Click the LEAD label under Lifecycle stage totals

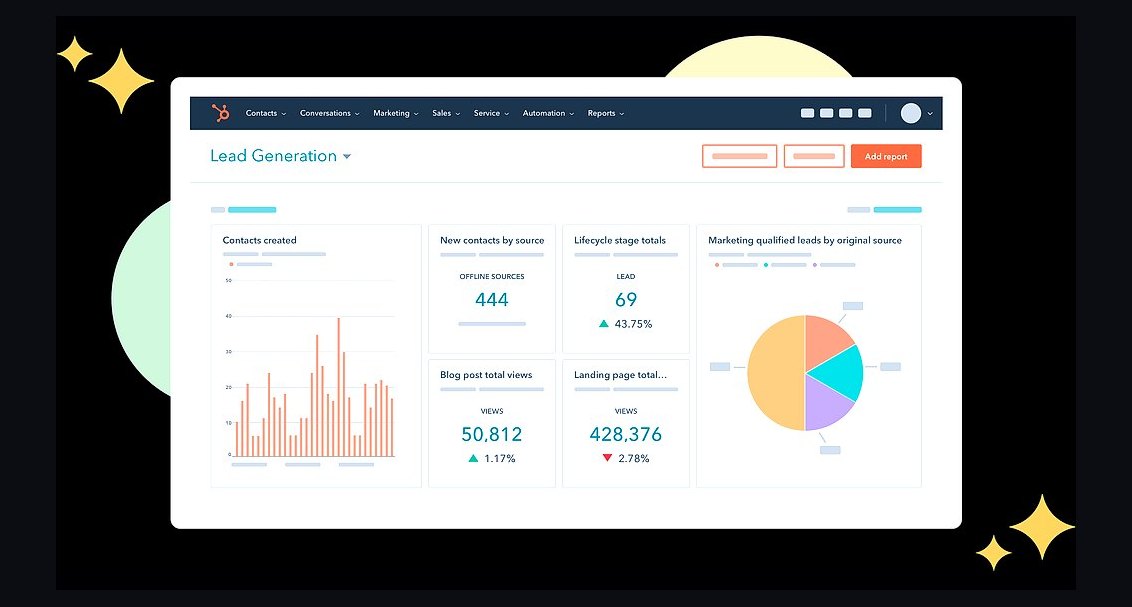click(626, 276)
